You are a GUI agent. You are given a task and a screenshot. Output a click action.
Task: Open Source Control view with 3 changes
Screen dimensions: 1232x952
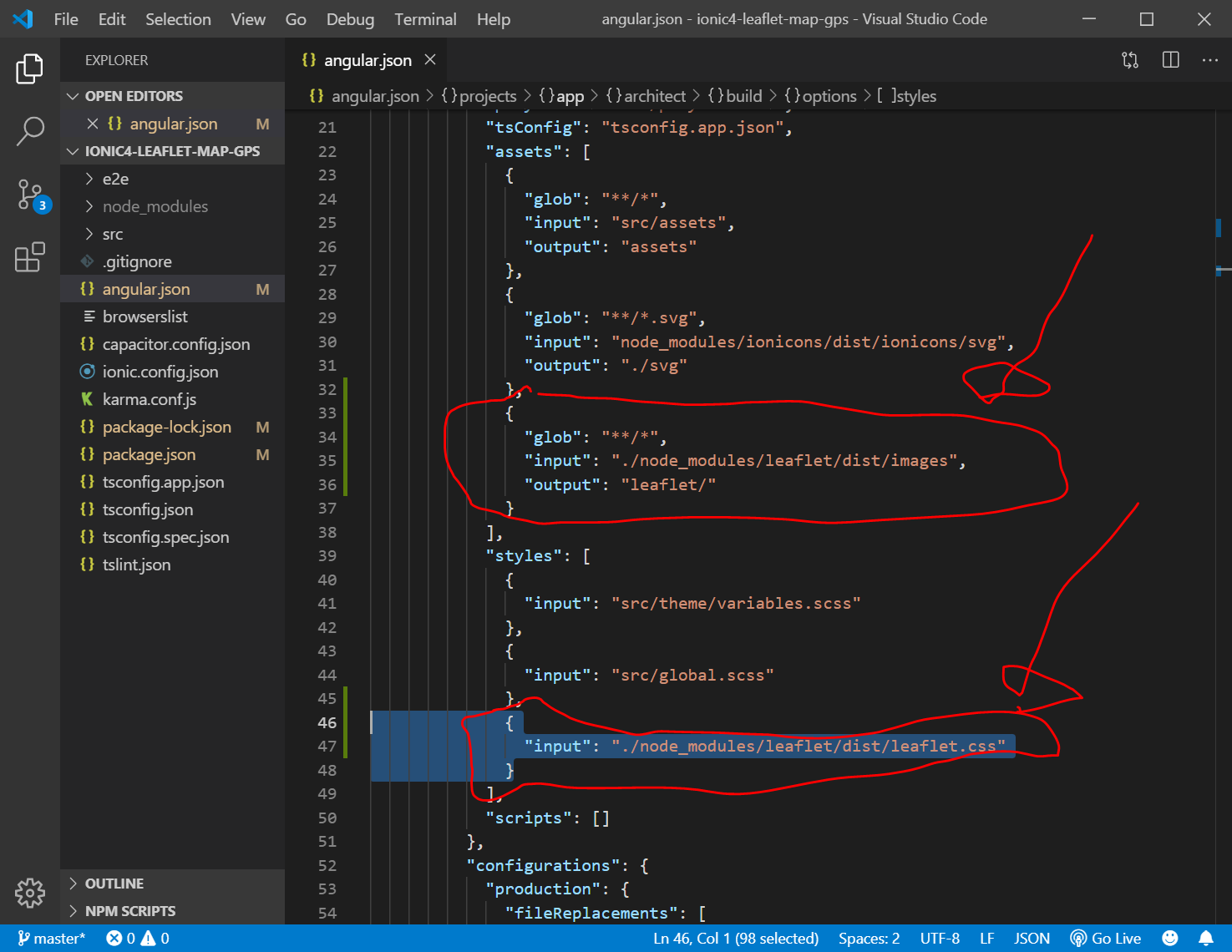[30, 195]
